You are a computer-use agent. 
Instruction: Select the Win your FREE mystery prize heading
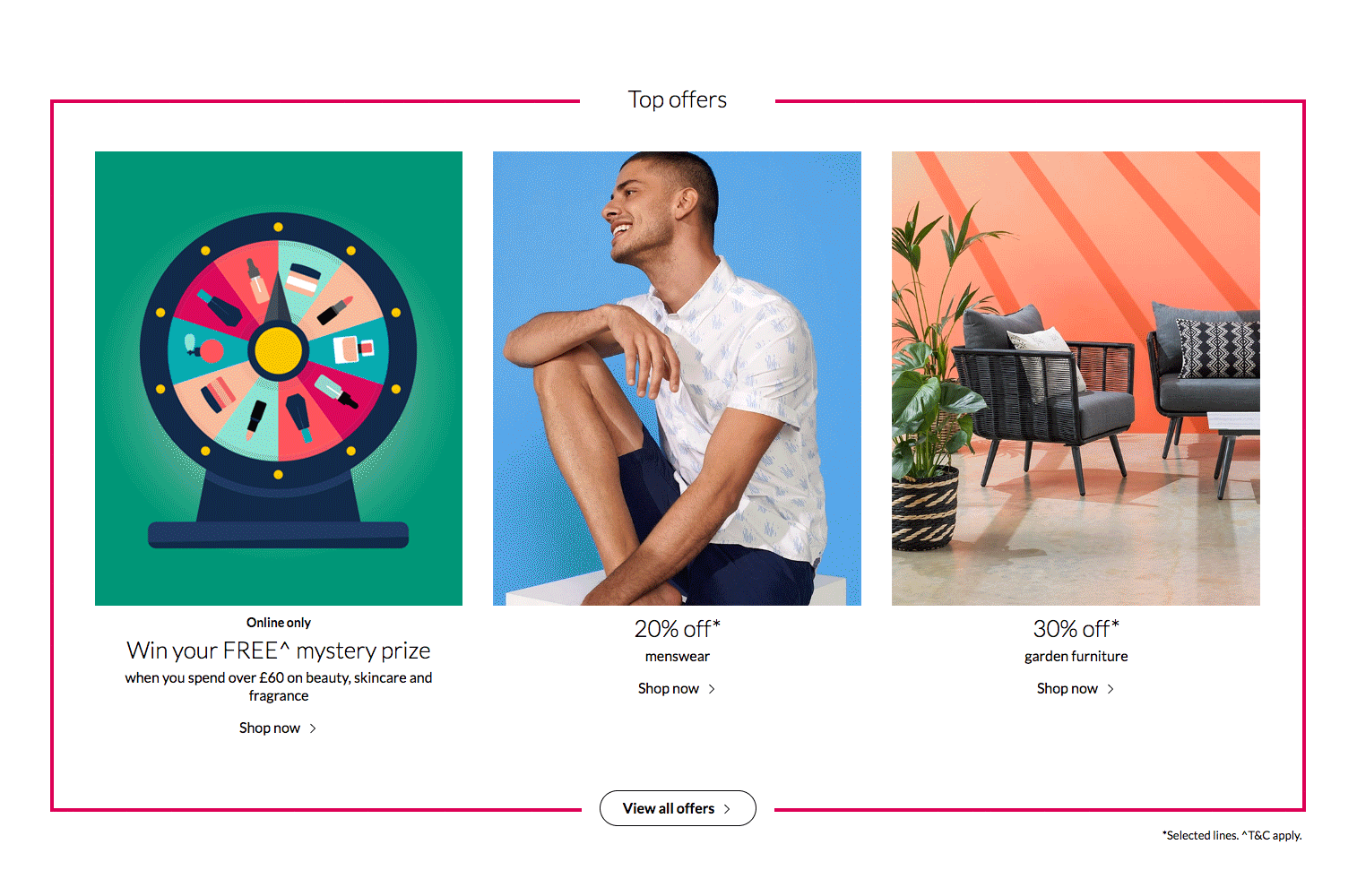coord(279,650)
